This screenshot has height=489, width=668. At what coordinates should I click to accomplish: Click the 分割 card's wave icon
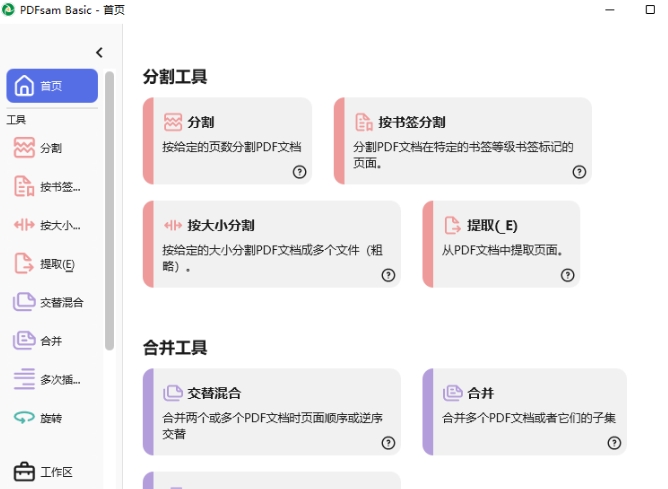pyautogui.click(x=173, y=122)
